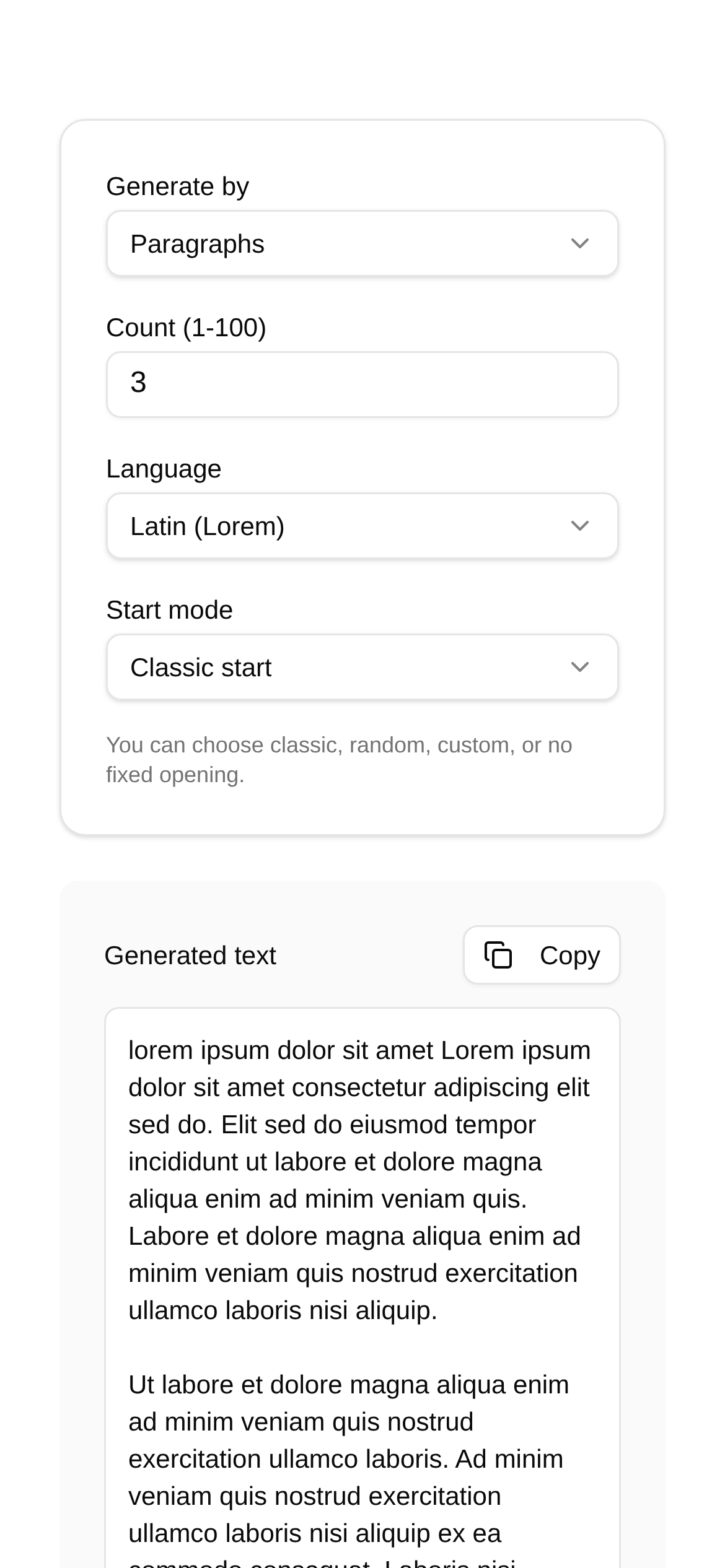Click the chevron on the Paragraphs dropdown
The height and width of the screenshot is (1568, 725).
580,243
